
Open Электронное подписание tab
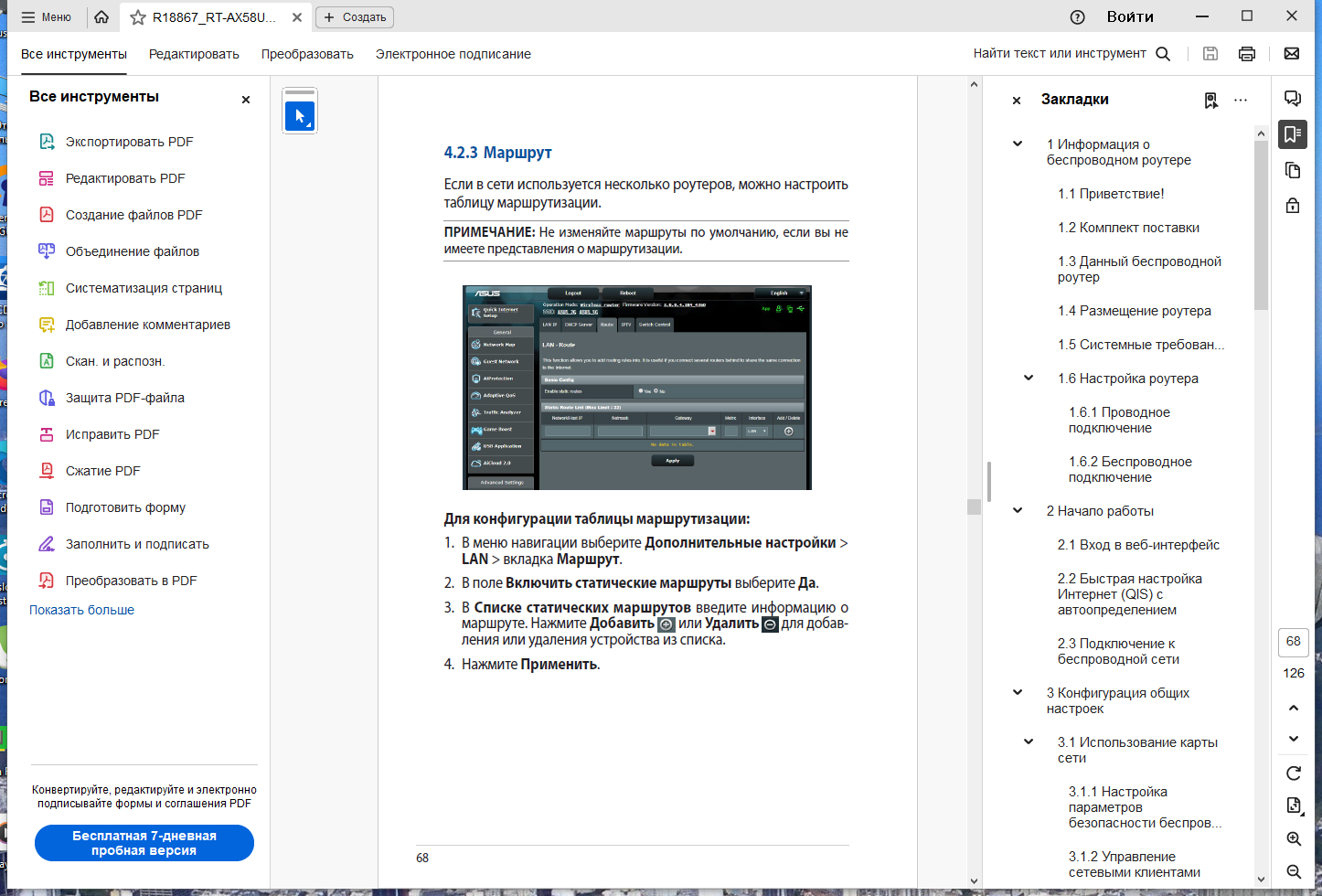[453, 54]
